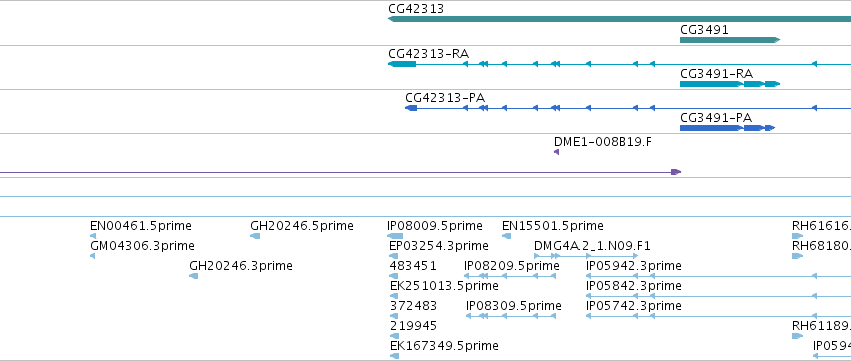Screen dimensions: 851x361
Task: Click the purple arrowhead ending the long feature
Action: coord(676,172)
